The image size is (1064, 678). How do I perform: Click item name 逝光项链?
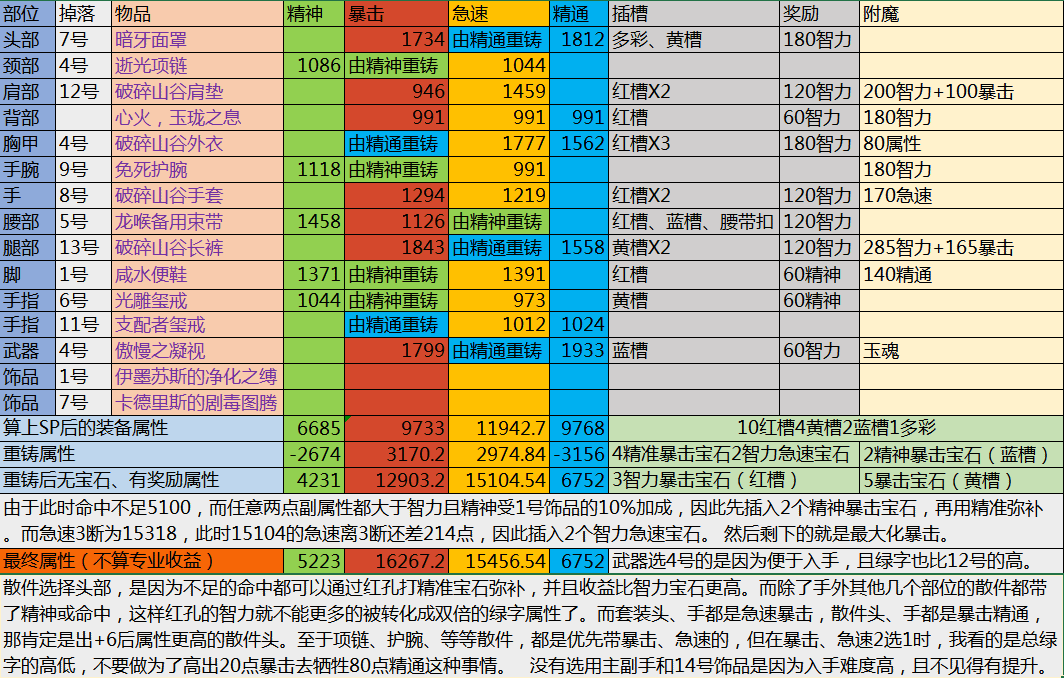click(197, 66)
